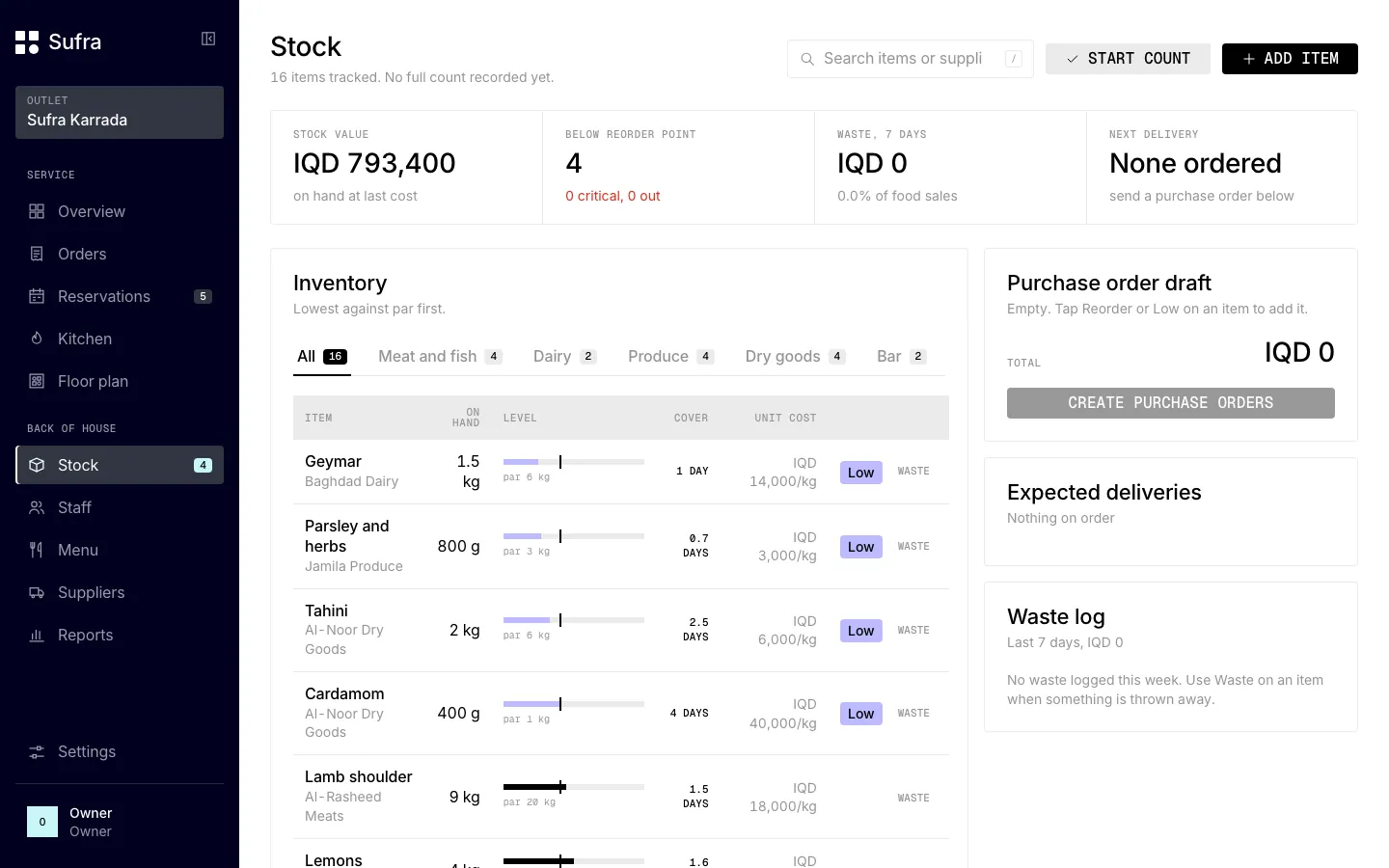This screenshot has width=1389, height=868.
Task: Log waste for Geymar
Action: point(913,472)
